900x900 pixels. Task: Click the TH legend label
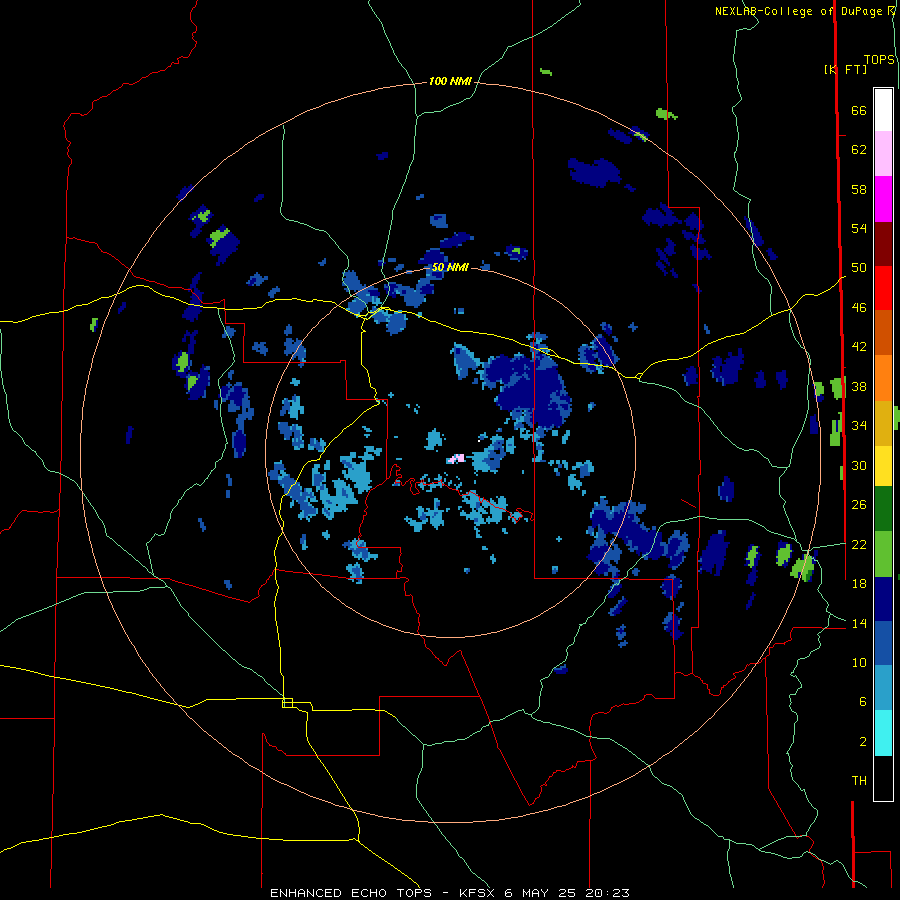point(859,781)
